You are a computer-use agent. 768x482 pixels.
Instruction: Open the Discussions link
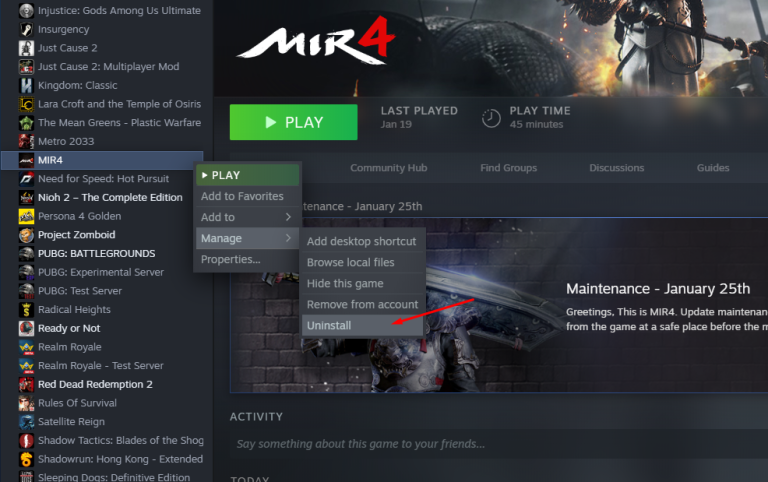(x=617, y=168)
